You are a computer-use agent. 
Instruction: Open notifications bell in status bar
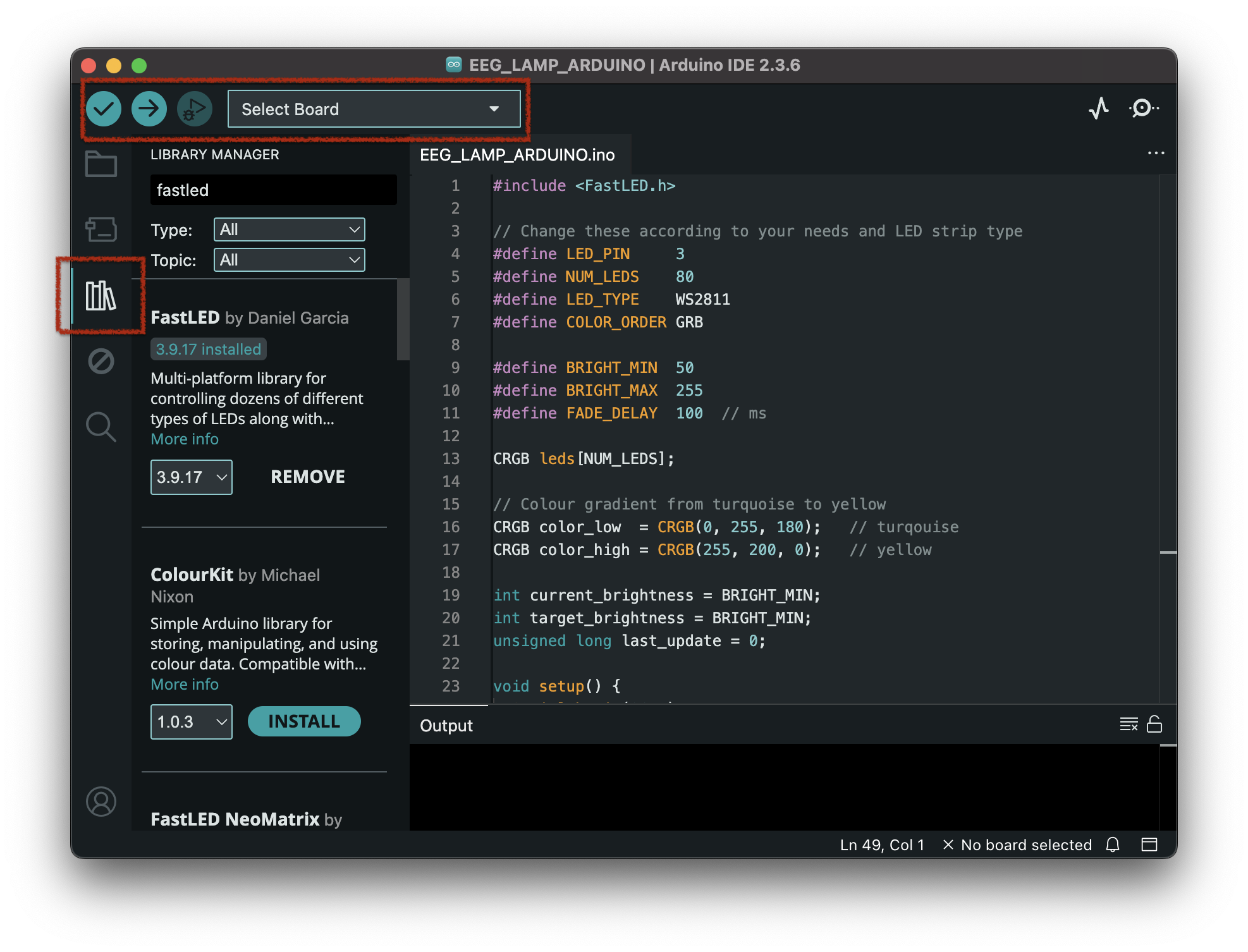coord(1113,845)
